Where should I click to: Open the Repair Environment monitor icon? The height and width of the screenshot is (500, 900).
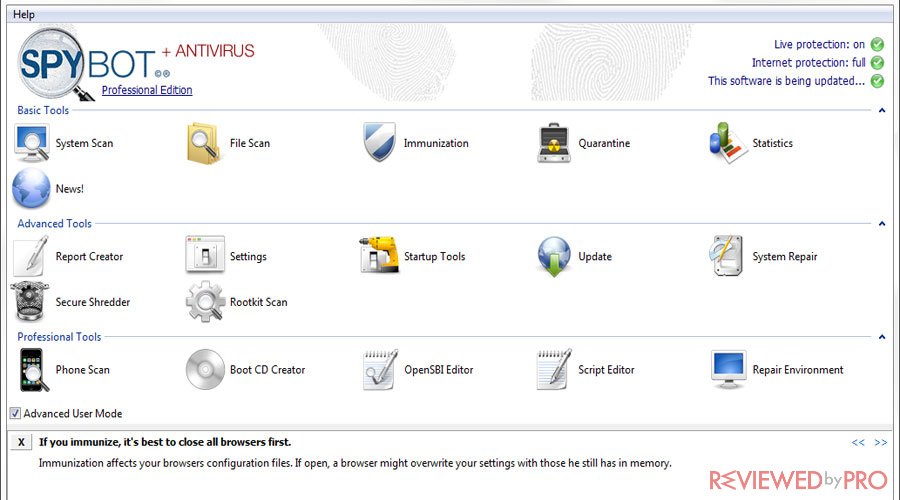click(728, 369)
